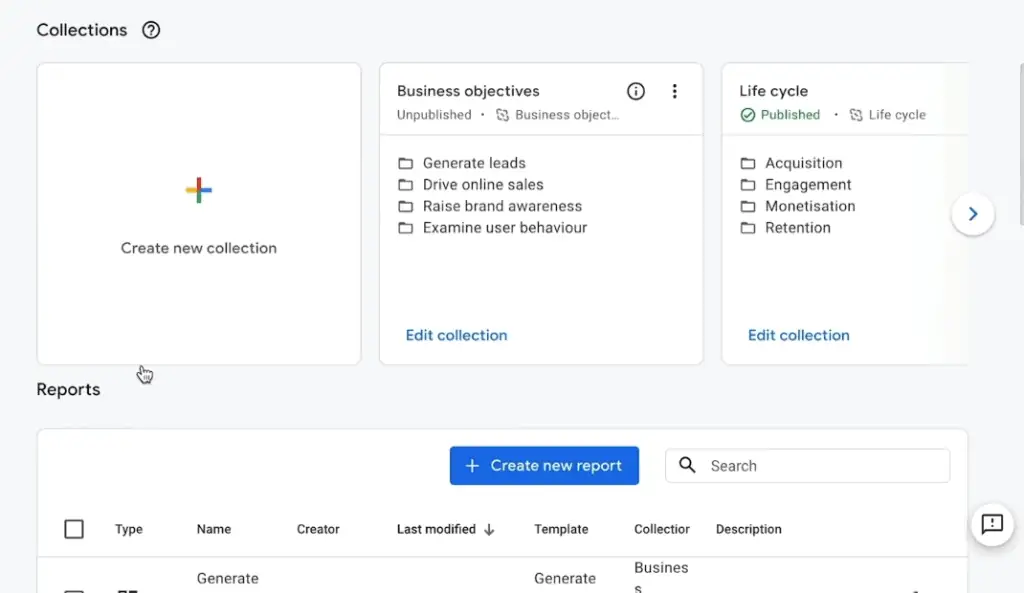Click the folder icon beside Generate leads
This screenshot has height=593, width=1024.
click(404, 162)
